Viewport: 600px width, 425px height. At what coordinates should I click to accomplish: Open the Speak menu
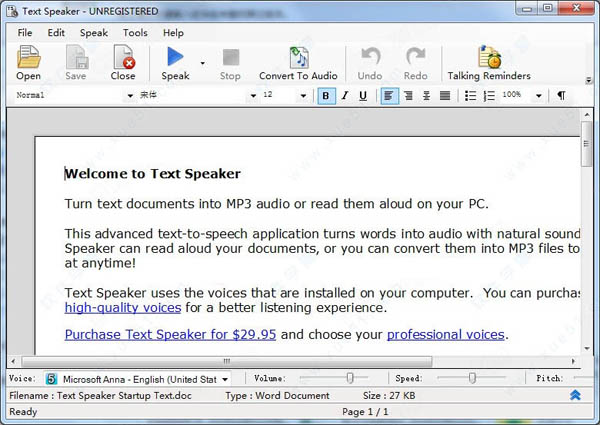tap(94, 33)
